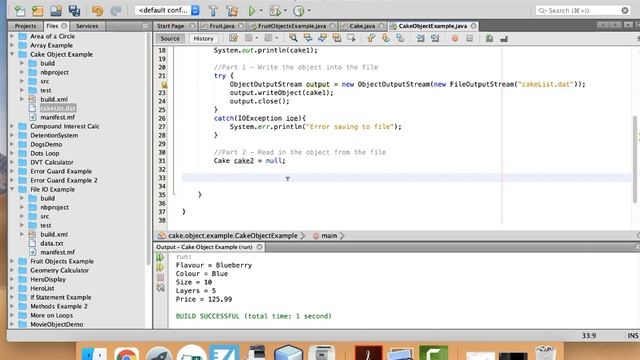Expand the DetentionSystem project
640x360 pixels.
click(x=12, y=135)
